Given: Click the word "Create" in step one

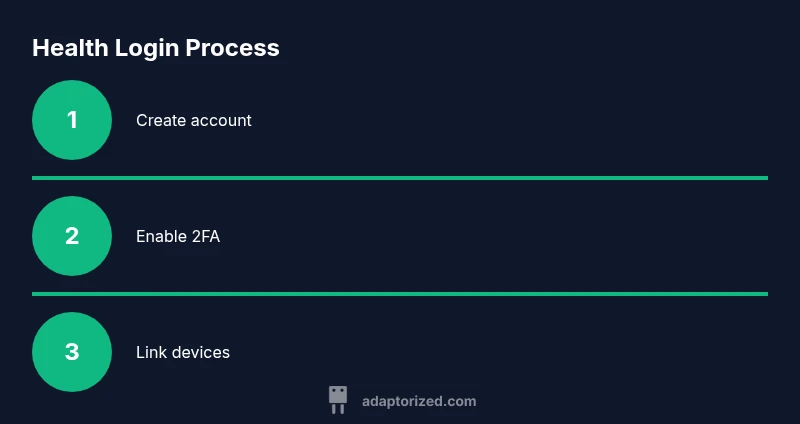Looking at the screenshot, I should [x=161, y=120].
